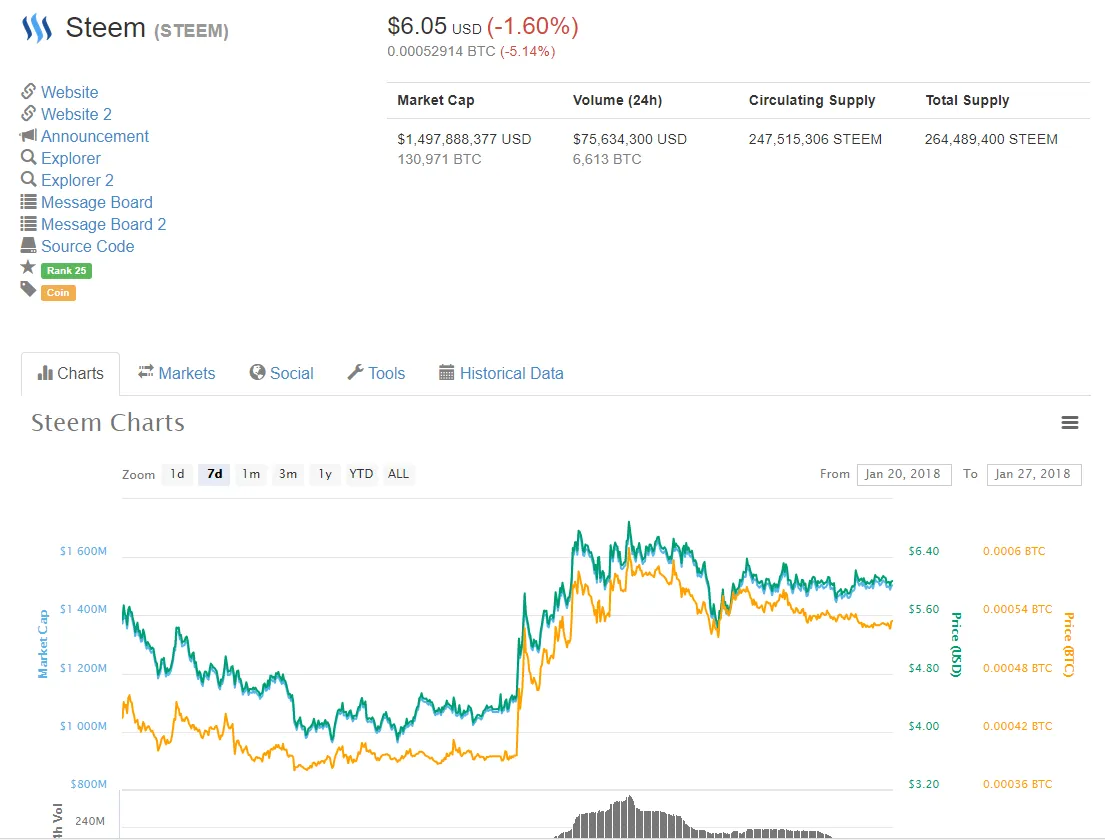Set chart zoom to 1y
Viewport: 1105px width, 840px height.
(x=325, y=474)
